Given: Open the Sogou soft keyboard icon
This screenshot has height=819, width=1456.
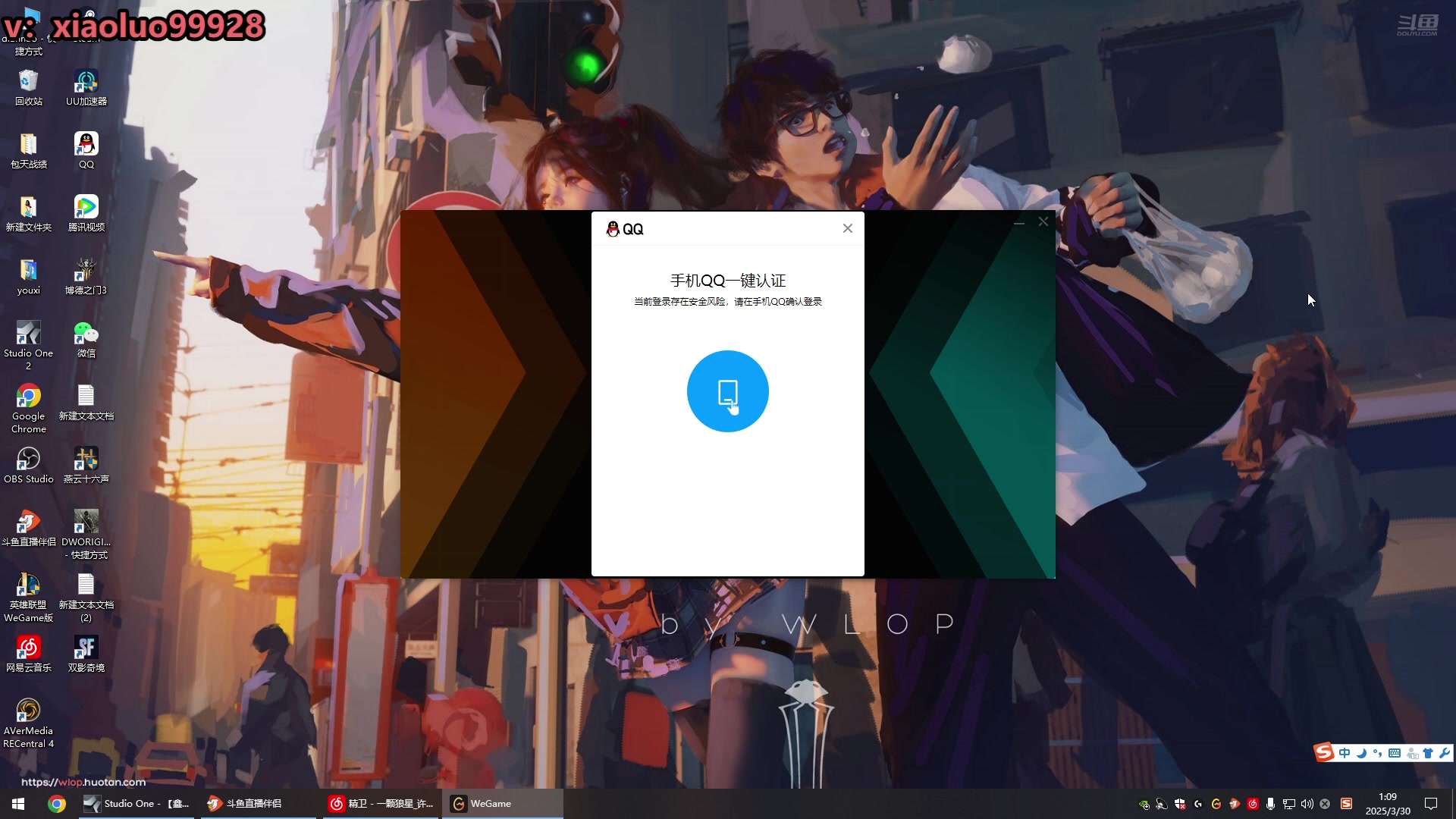Looking at the screenshot, I should 1395,753.
